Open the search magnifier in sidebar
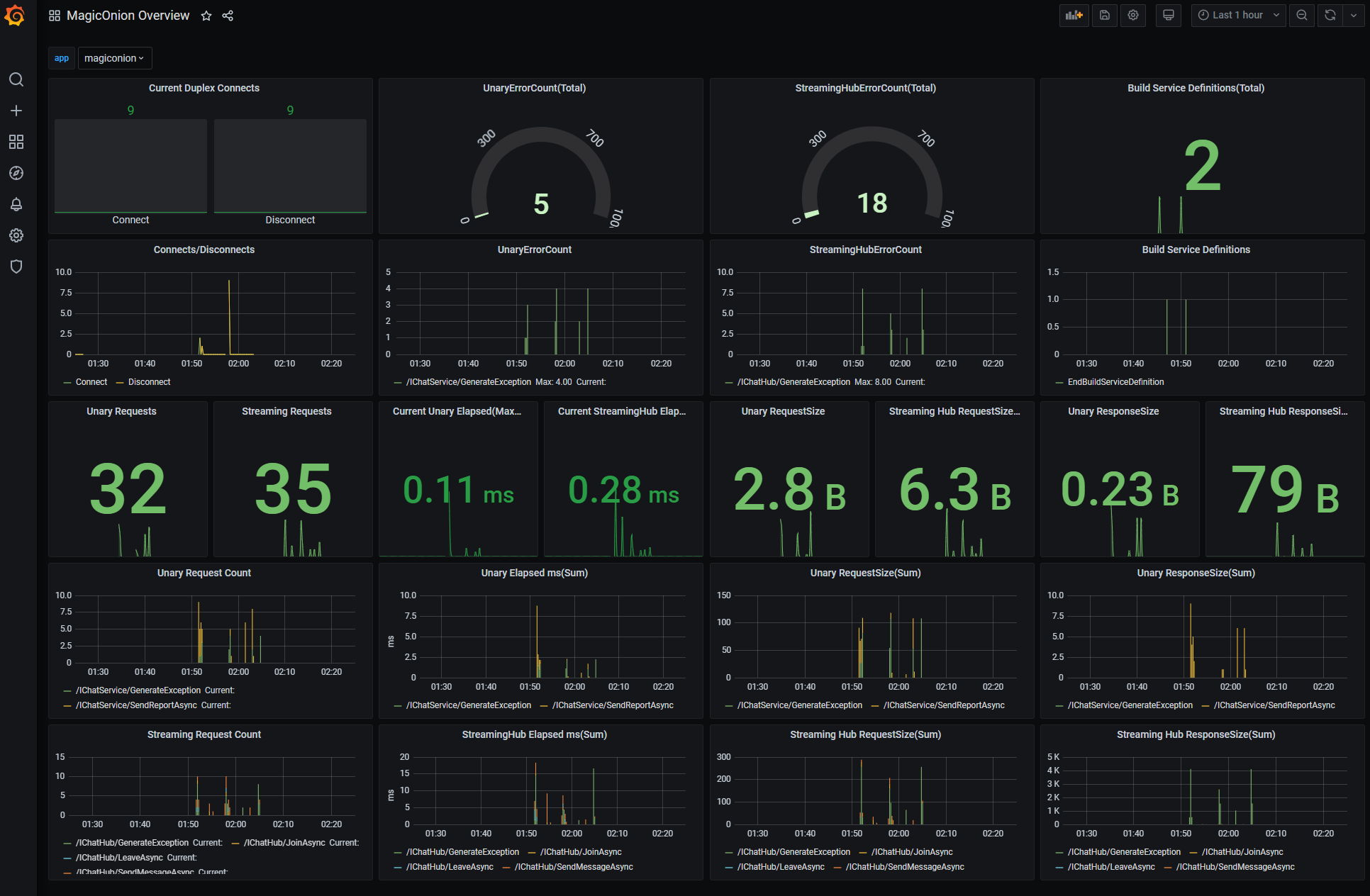 point(16,79)
